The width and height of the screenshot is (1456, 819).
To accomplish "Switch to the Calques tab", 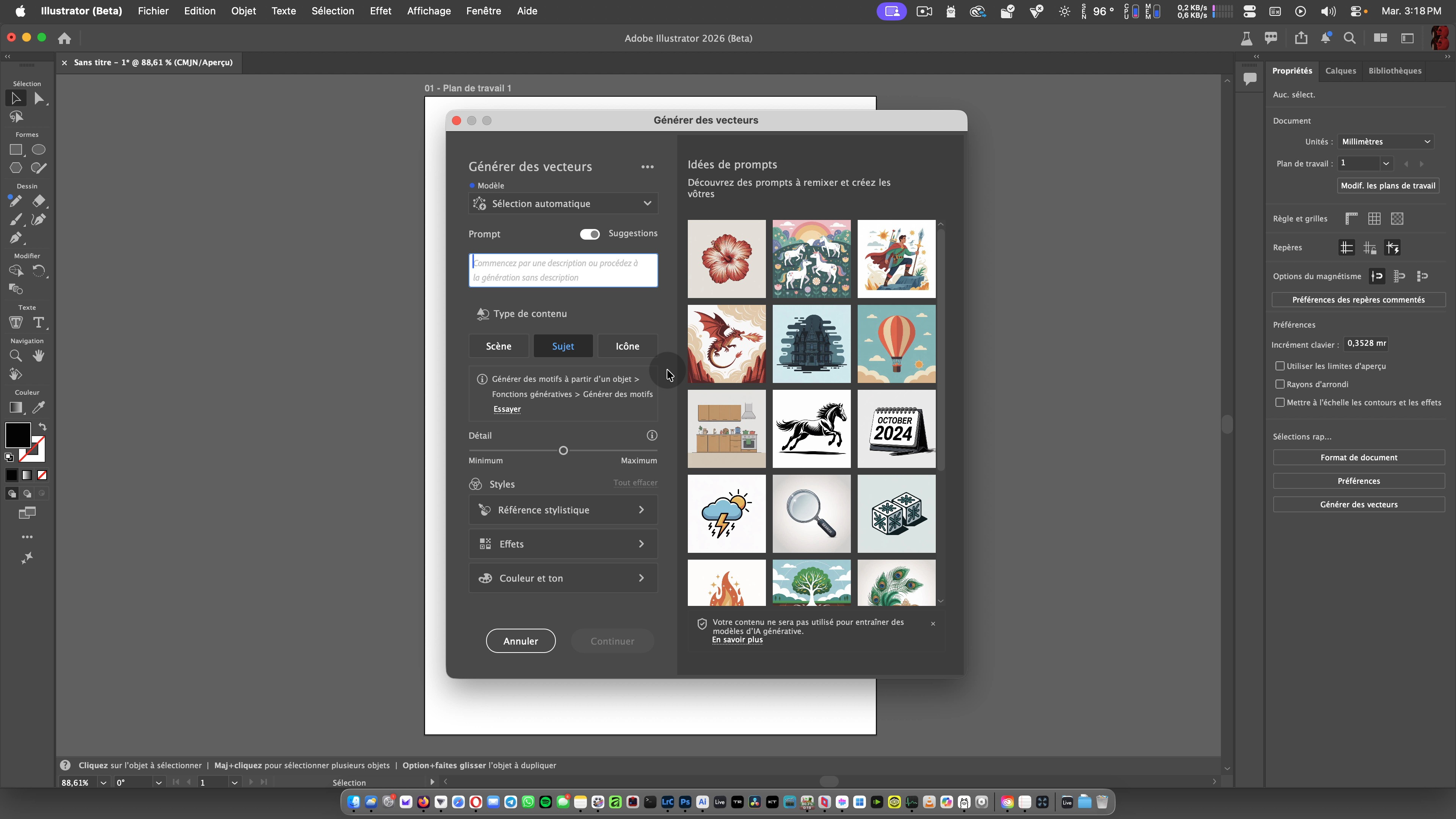I will click(x=1340, y=71).
